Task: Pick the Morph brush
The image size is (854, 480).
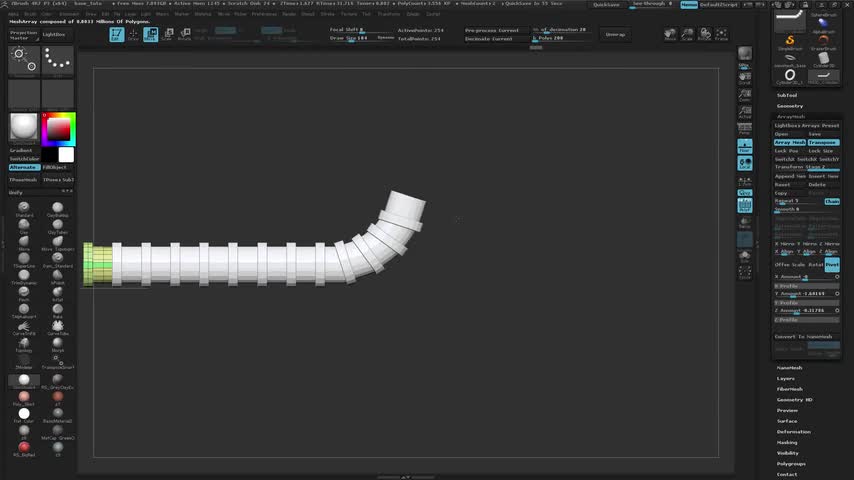Action: pyautogui.click(x=57, y=344)
